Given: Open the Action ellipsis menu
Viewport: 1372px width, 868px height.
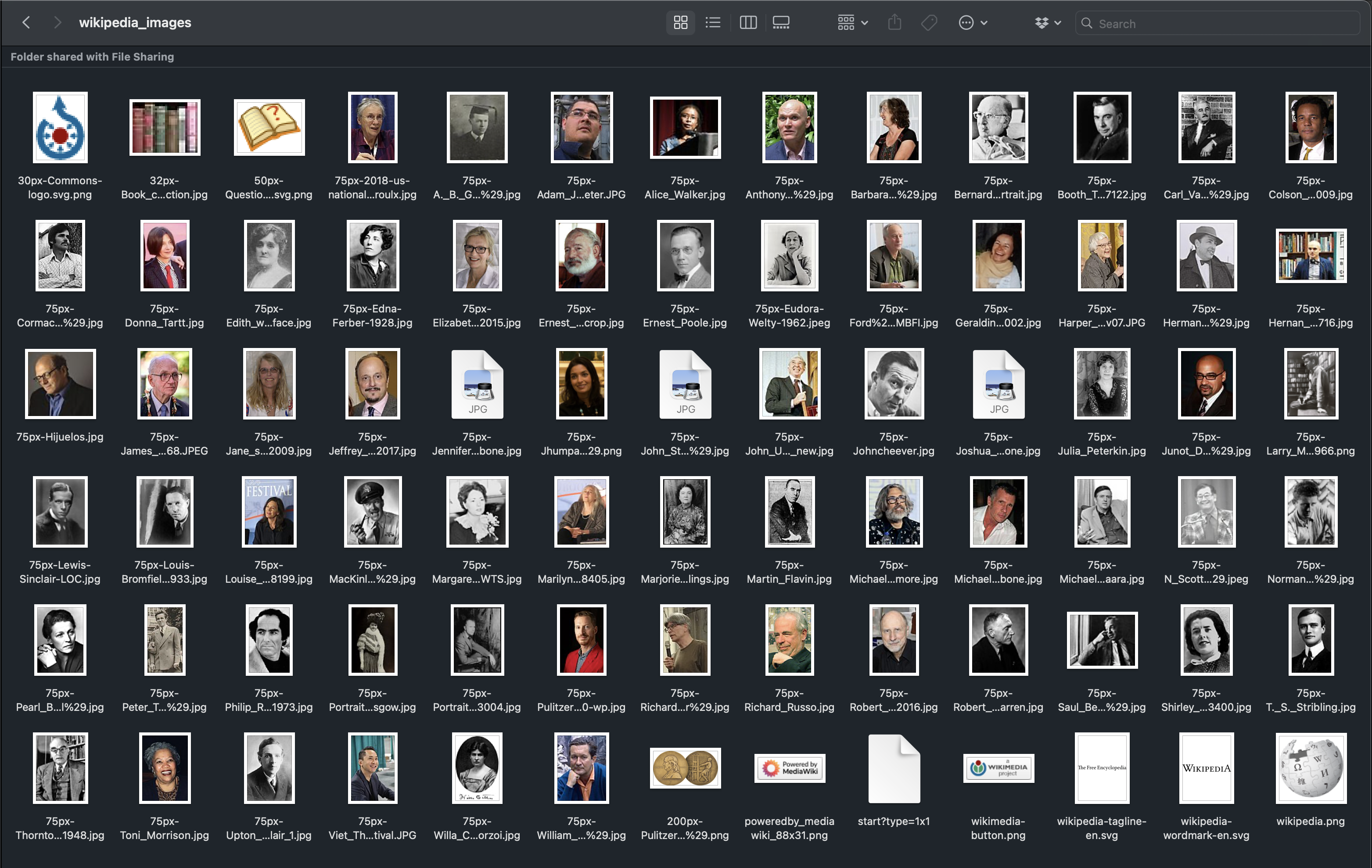Looking at the screenshot, I should click(x=972, y=23).
